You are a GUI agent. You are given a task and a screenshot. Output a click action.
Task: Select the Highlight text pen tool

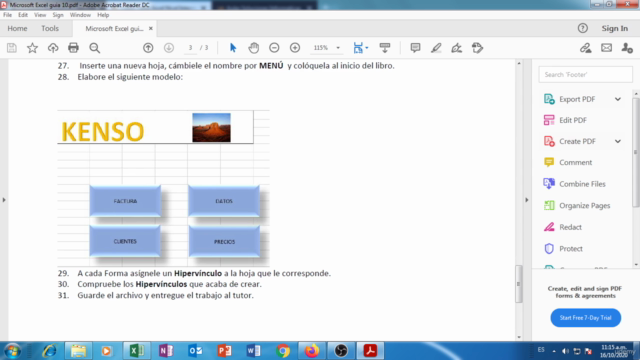click(x=436, y=48)
